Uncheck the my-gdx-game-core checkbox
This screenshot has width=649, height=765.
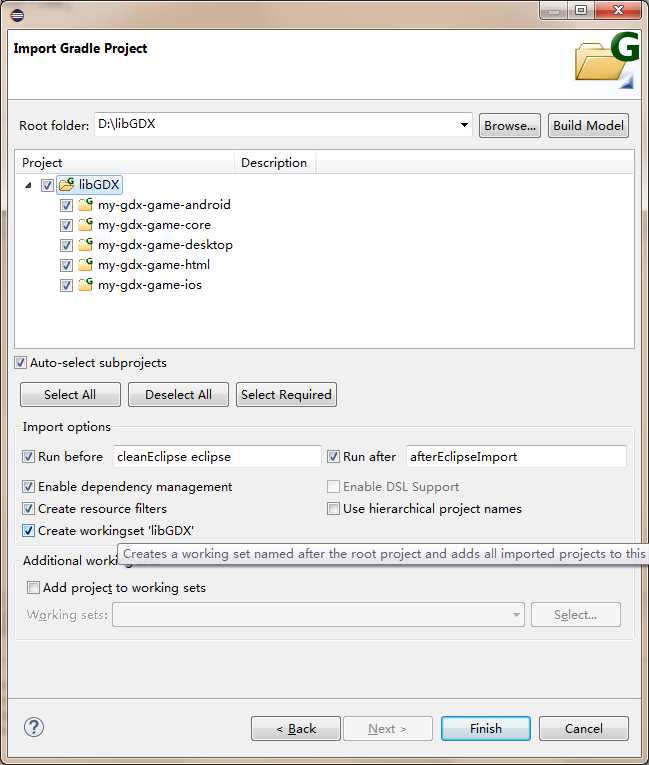66,225
